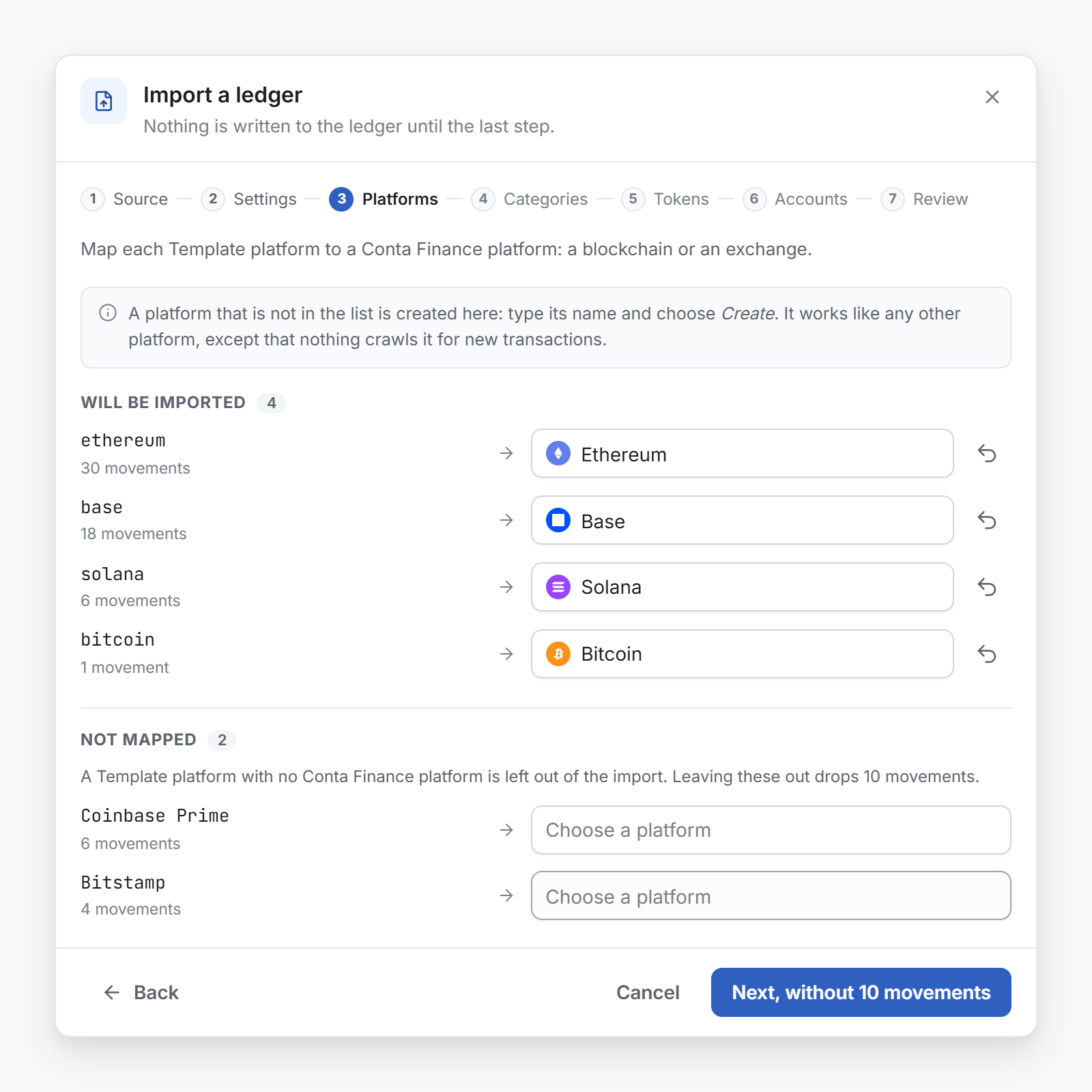Choose a platform for Bitstamp
Image resolution: width=1092 pixels, height=1092 pixels.
[771, 895]
